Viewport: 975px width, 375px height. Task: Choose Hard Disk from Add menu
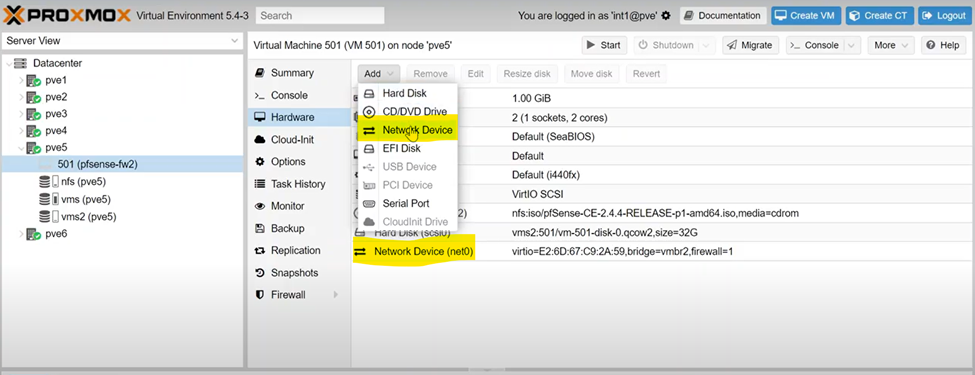click(407, 93)
